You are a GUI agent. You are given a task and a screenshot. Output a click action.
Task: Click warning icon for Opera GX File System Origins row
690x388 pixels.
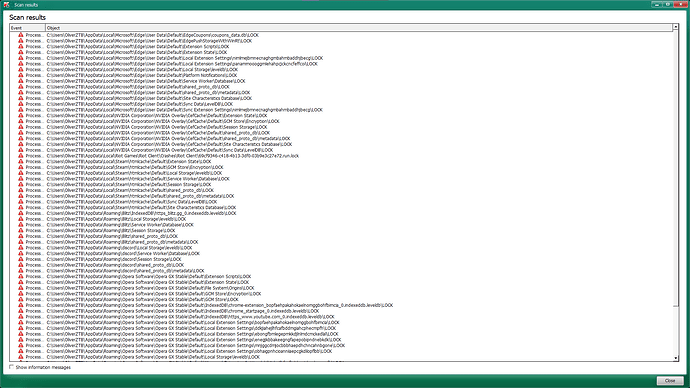(21, 288)
